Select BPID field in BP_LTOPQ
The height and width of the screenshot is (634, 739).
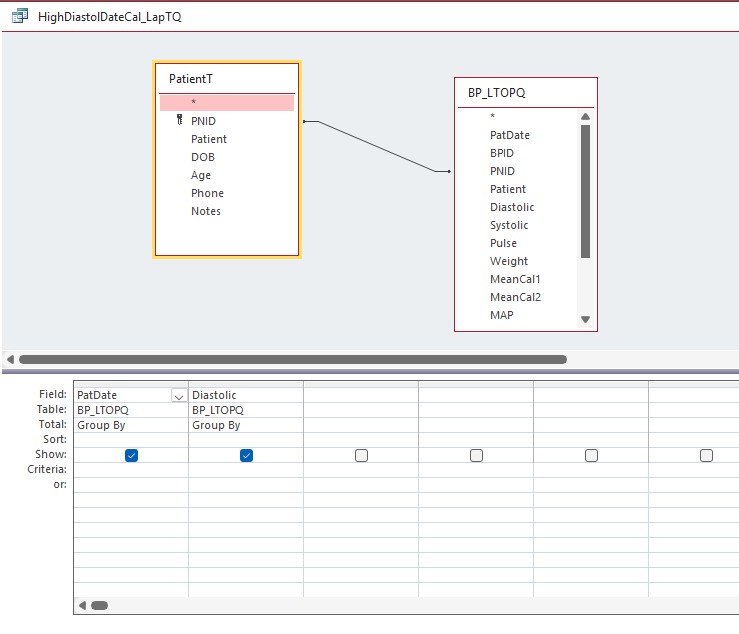[x=502, y=153]
